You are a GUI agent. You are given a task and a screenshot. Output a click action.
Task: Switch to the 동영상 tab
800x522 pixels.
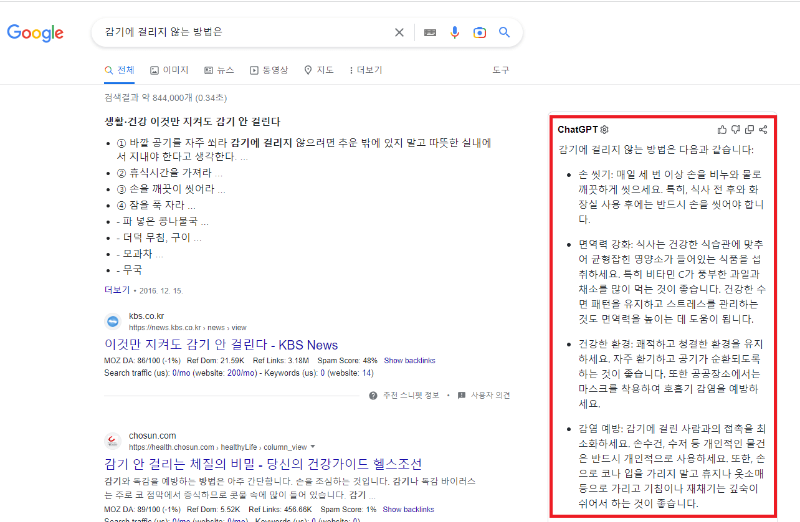pos(269,70)
